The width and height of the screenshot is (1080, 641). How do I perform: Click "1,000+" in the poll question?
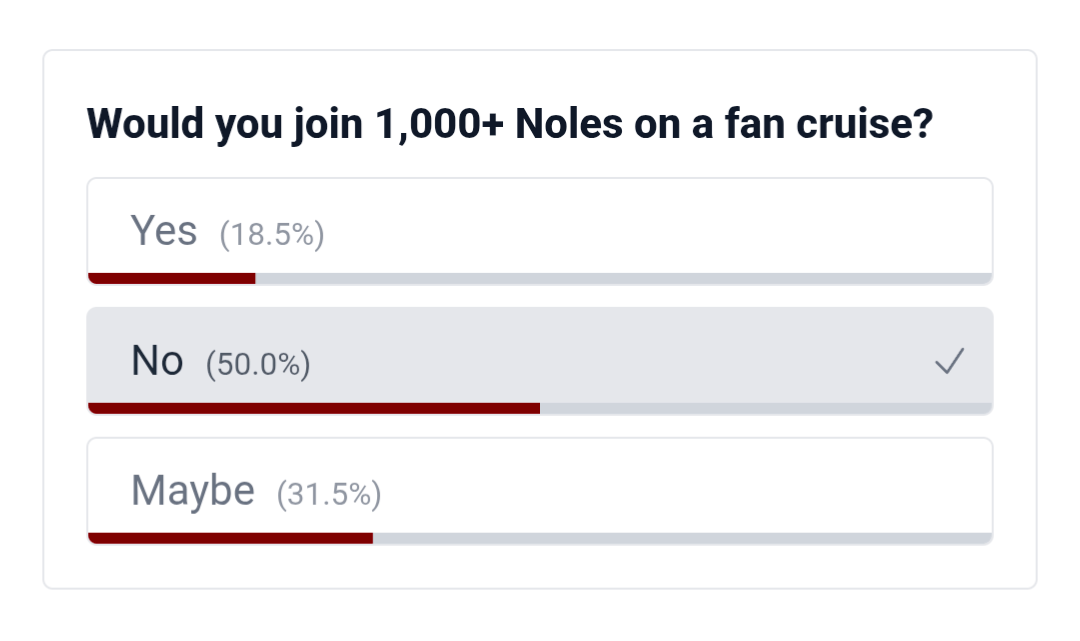click(x=440, y=123)
